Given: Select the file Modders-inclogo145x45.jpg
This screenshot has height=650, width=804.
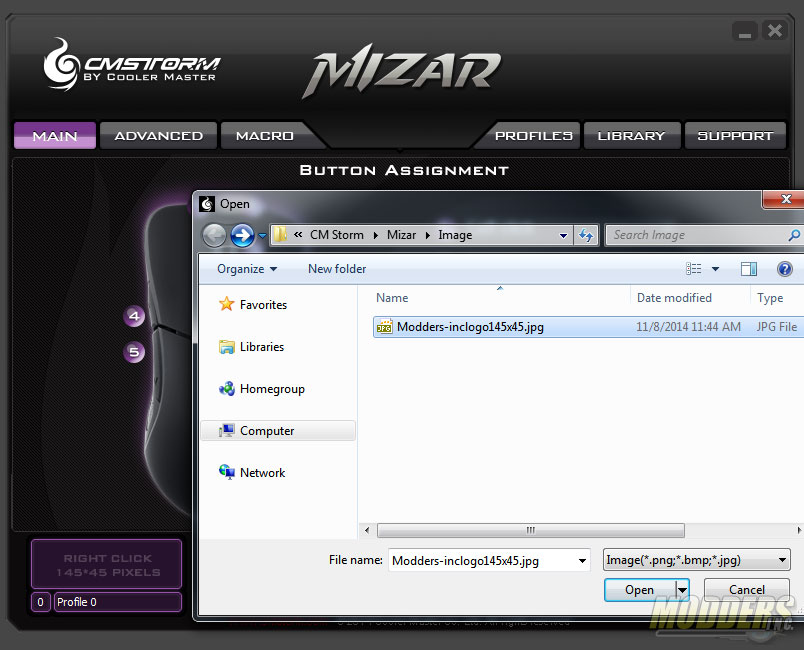Looking at the screenshot, I should click(589, 327).
